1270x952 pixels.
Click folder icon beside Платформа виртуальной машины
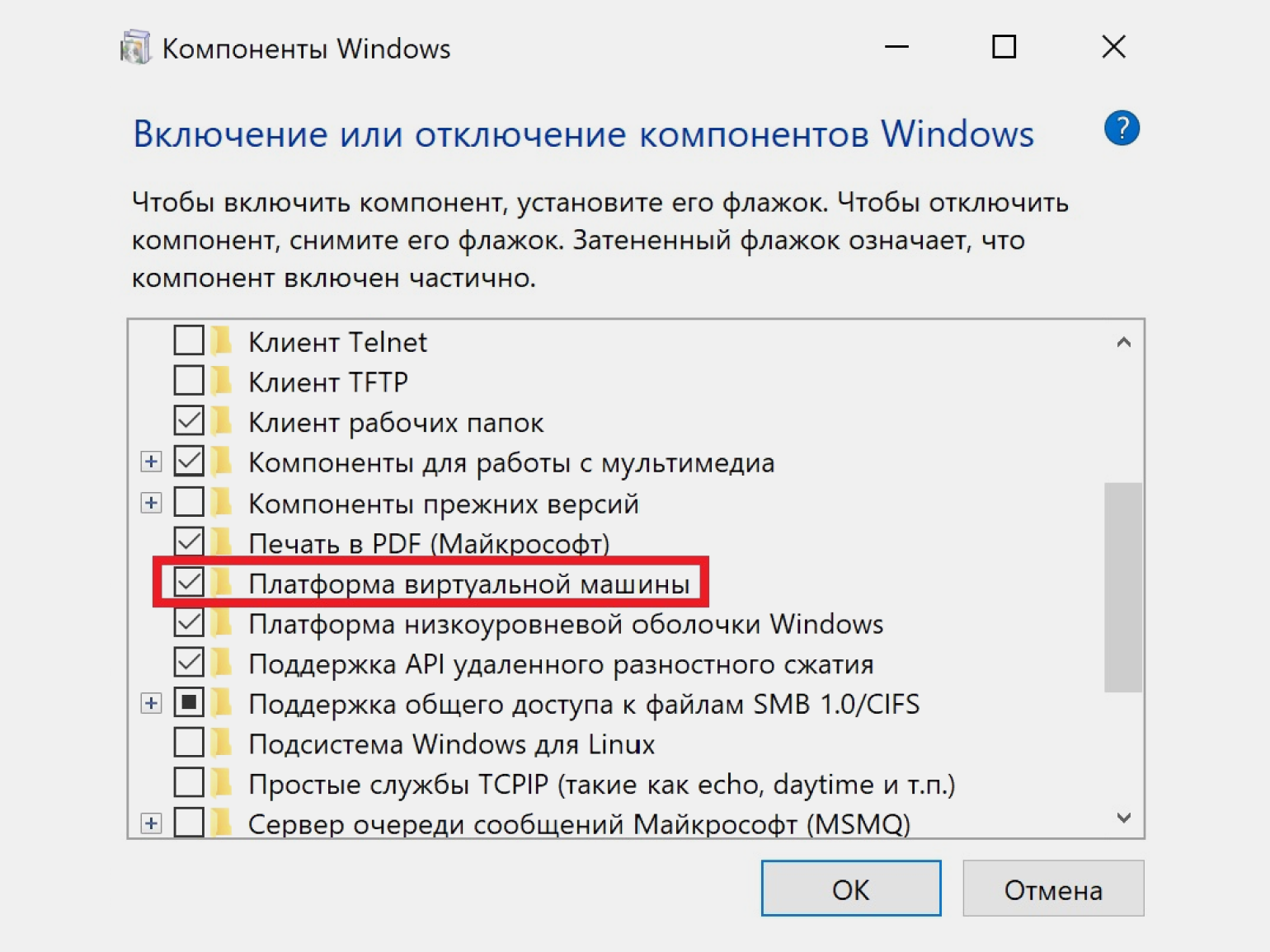221,583
